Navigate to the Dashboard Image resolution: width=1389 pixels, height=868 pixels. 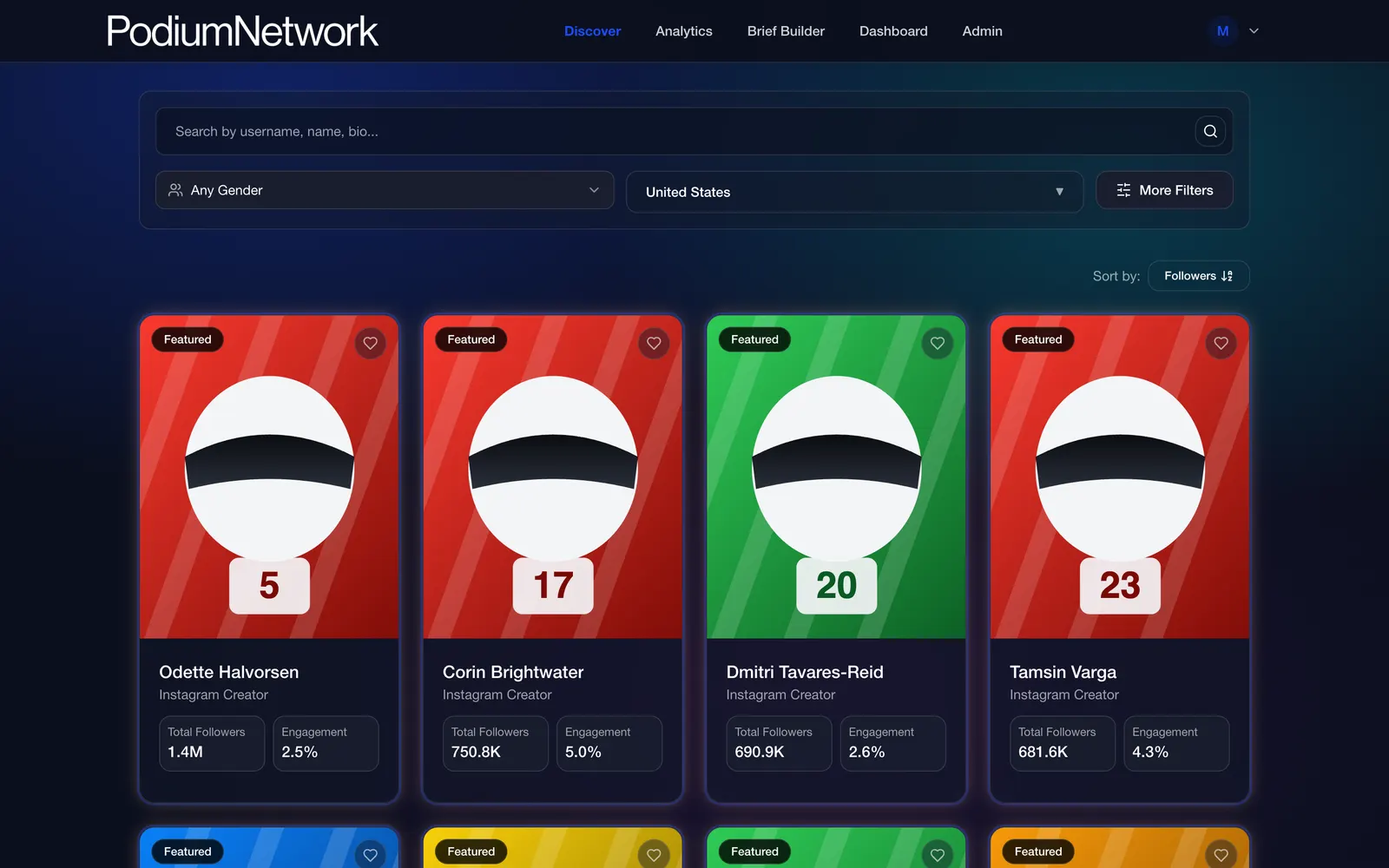click(893, 31)
